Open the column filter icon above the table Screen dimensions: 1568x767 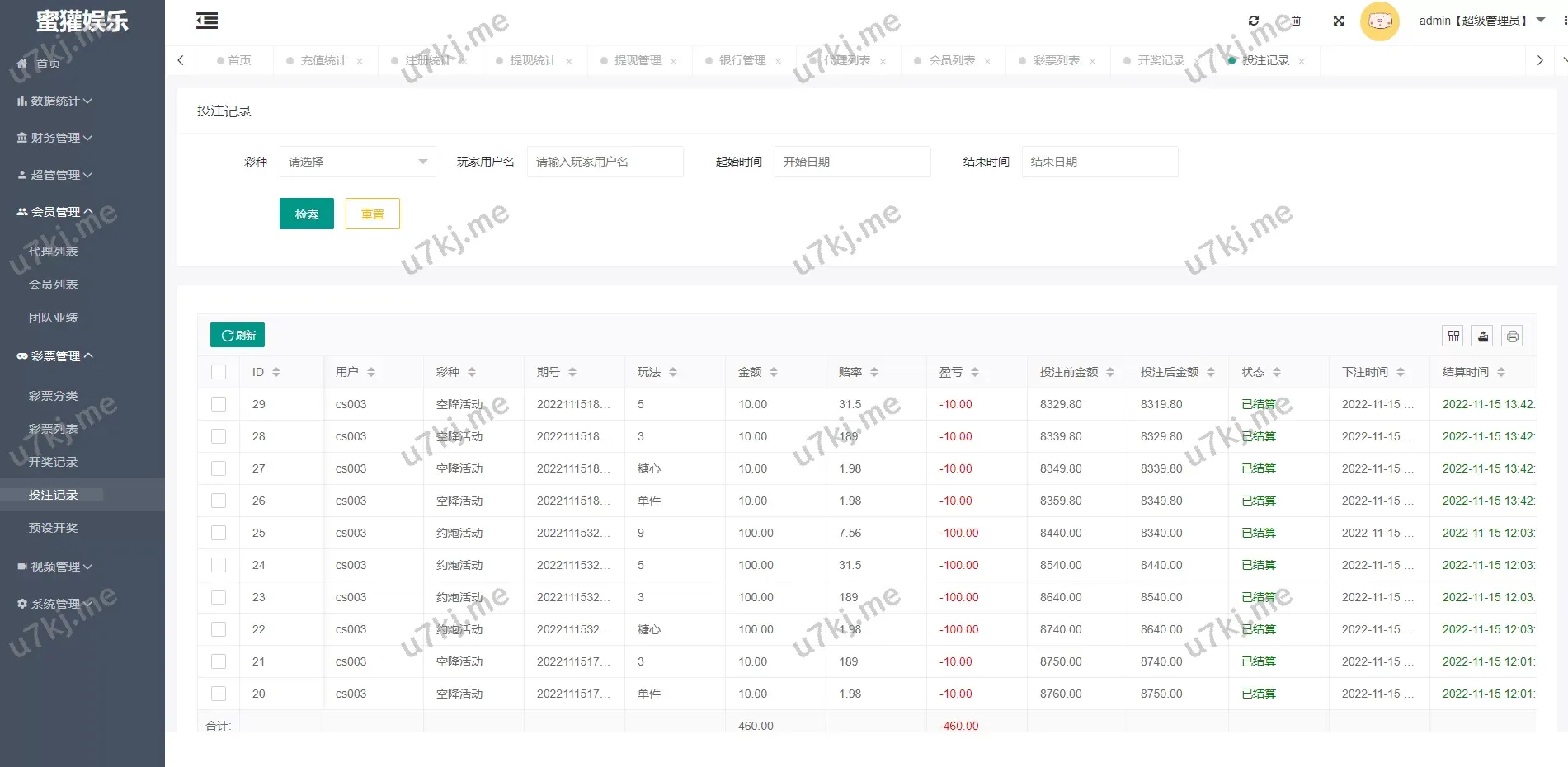tap(1453, 336)
